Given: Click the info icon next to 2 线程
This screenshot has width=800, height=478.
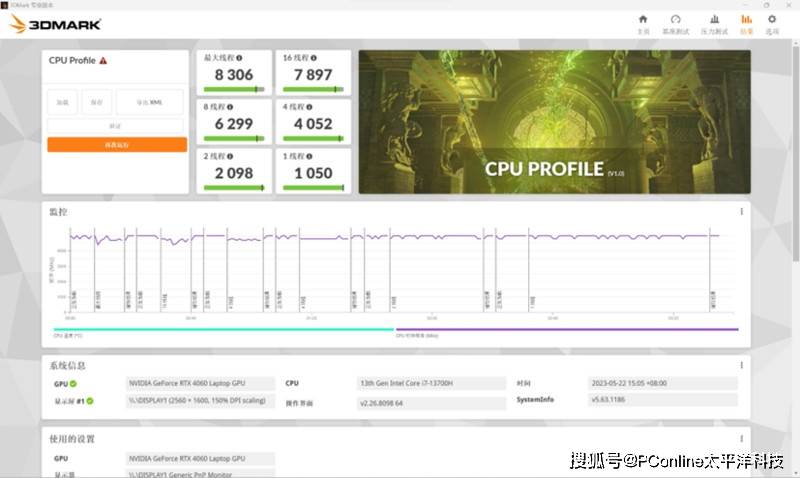Looking at the screenshot, I should pos(230,156).
